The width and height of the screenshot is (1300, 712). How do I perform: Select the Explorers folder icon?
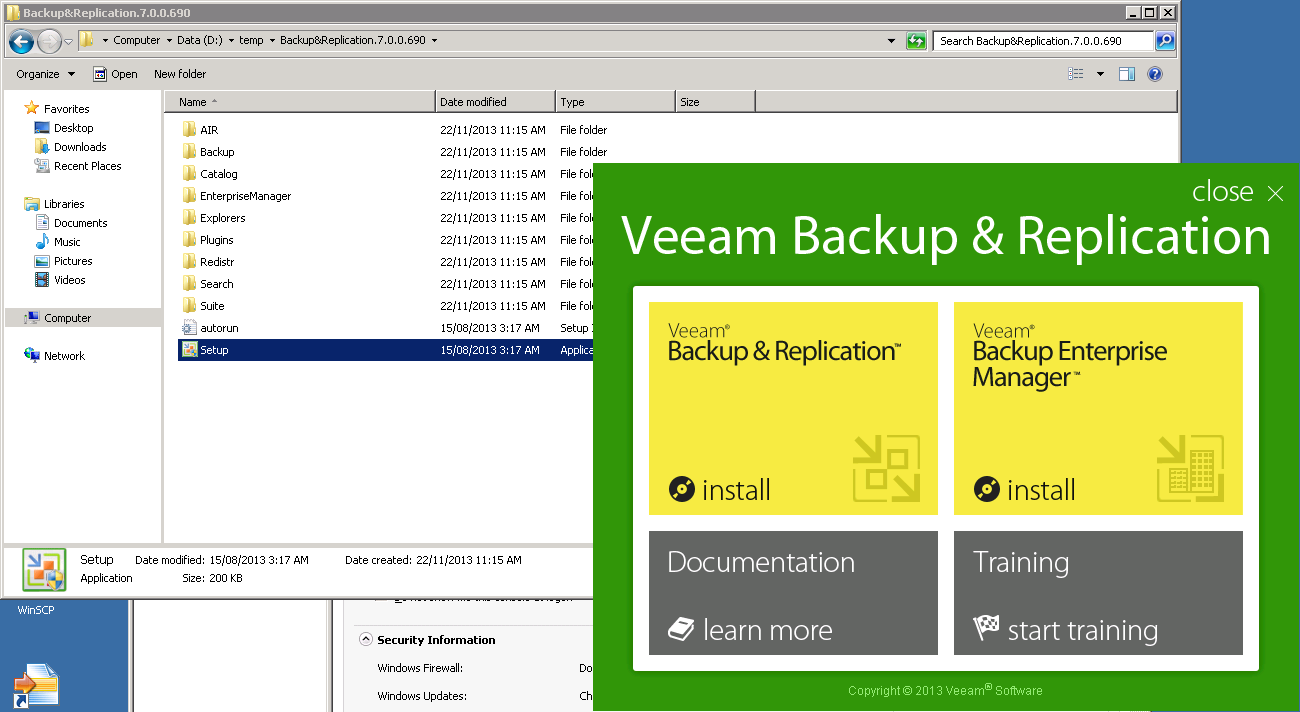(x=190, y=218)
